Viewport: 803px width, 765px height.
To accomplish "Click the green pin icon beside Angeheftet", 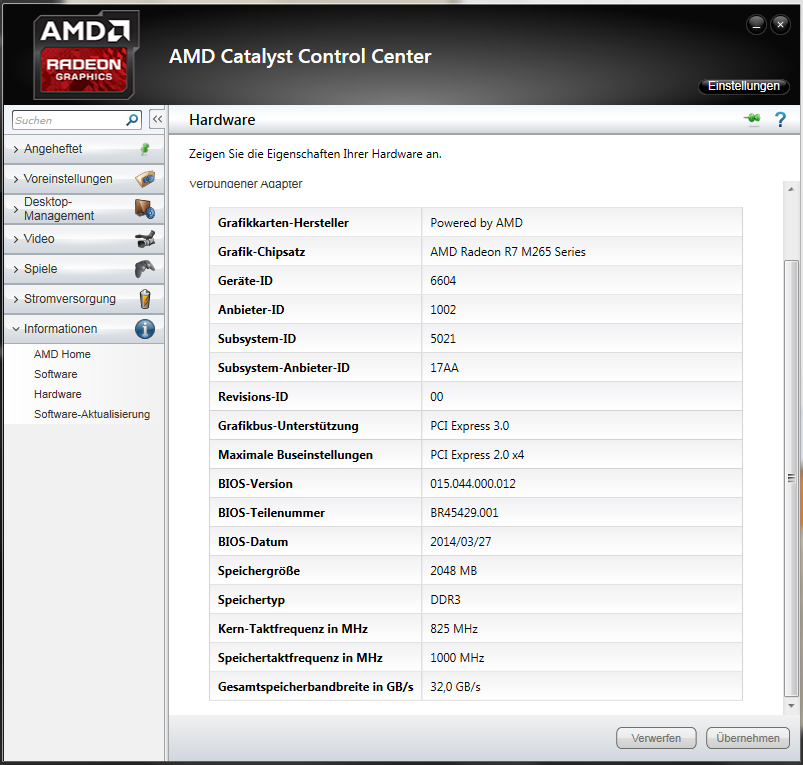I will [x=145, y=149].
